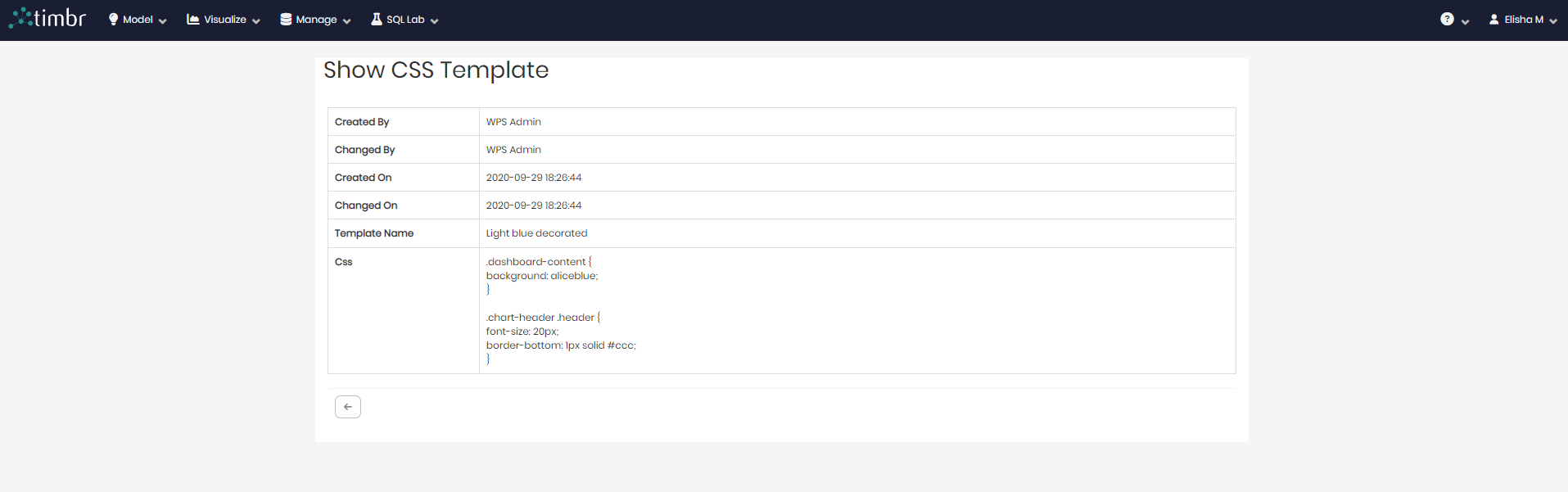Click the Changed By label
Image resolution: width=1568 pixels, height=492 pixels.
pos(364,150)
